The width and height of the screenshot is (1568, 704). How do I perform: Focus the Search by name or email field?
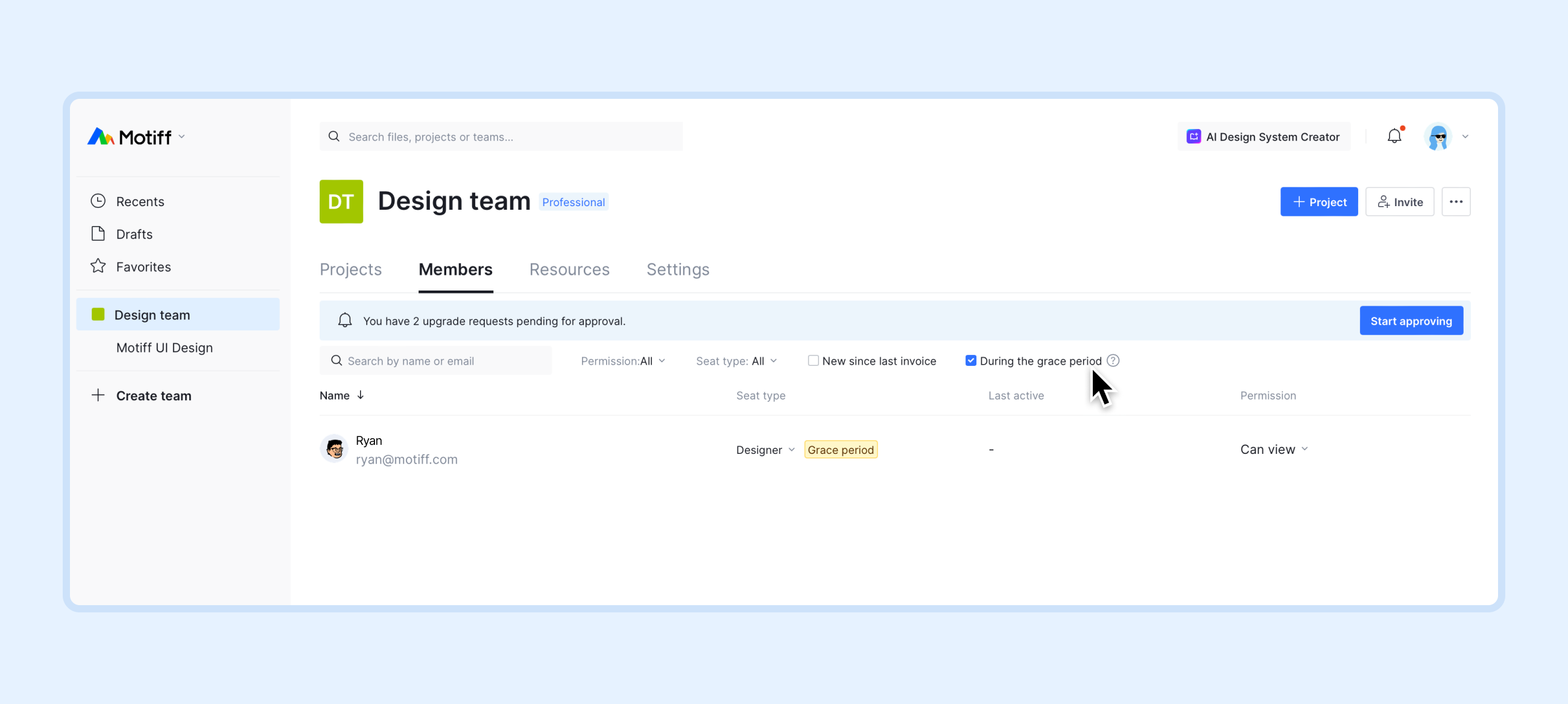[436, 361]
